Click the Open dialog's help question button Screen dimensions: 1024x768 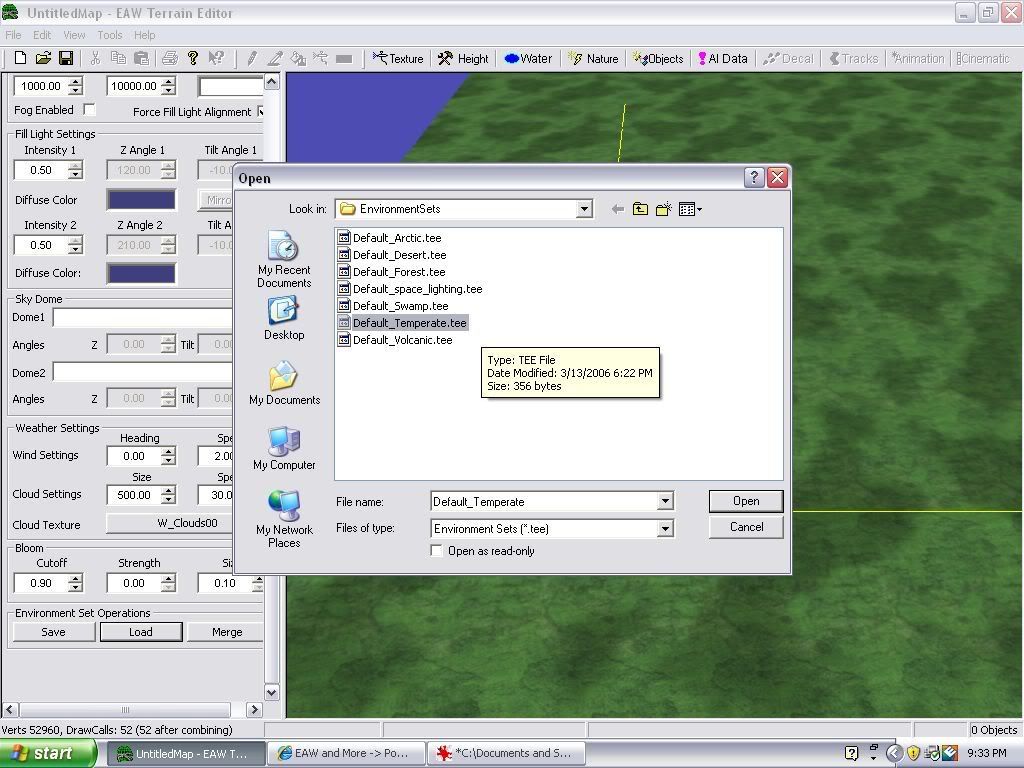[x=754, y=178]
